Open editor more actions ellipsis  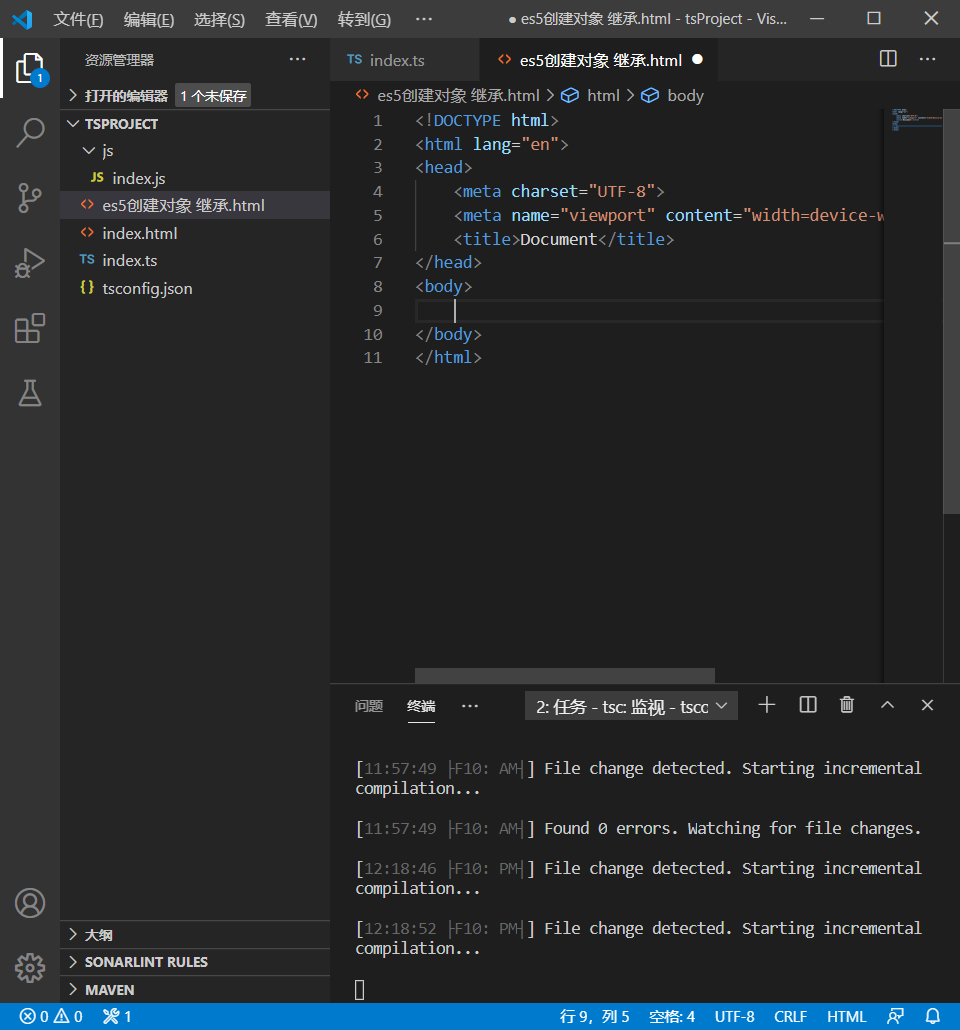pyautogui.click(x=927, y=59)
